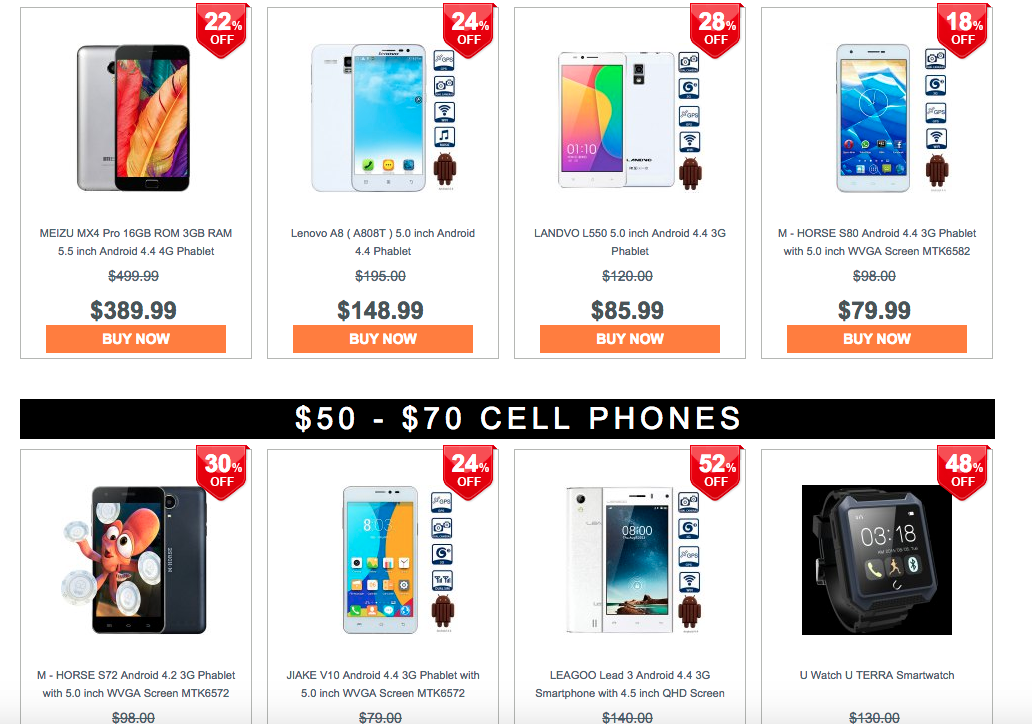Open U Watch U TERRA Smartwatch link

coord(877,675)
